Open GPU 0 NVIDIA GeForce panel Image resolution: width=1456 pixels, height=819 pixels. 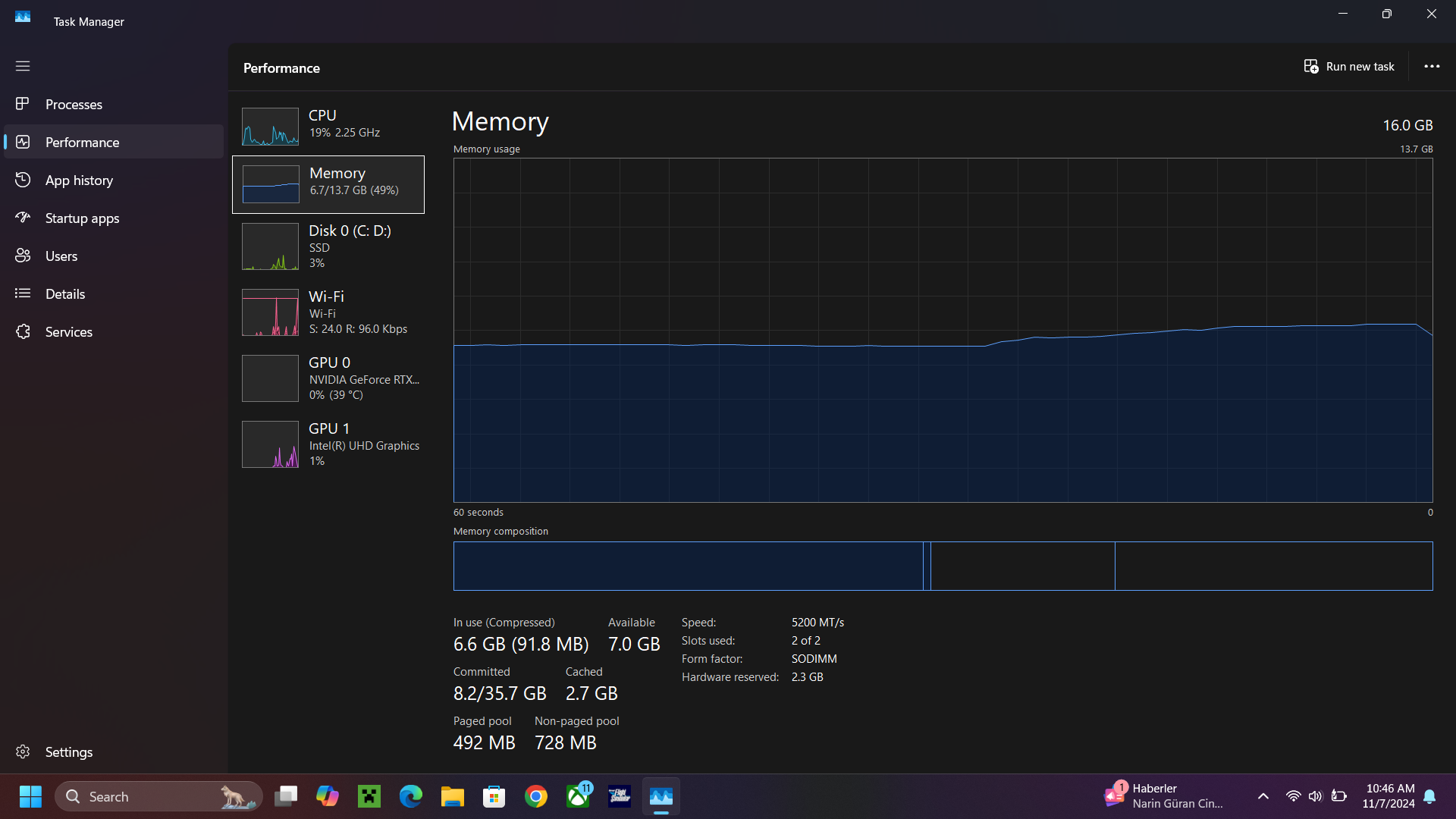pyautogui.click(x=328, y=378)
